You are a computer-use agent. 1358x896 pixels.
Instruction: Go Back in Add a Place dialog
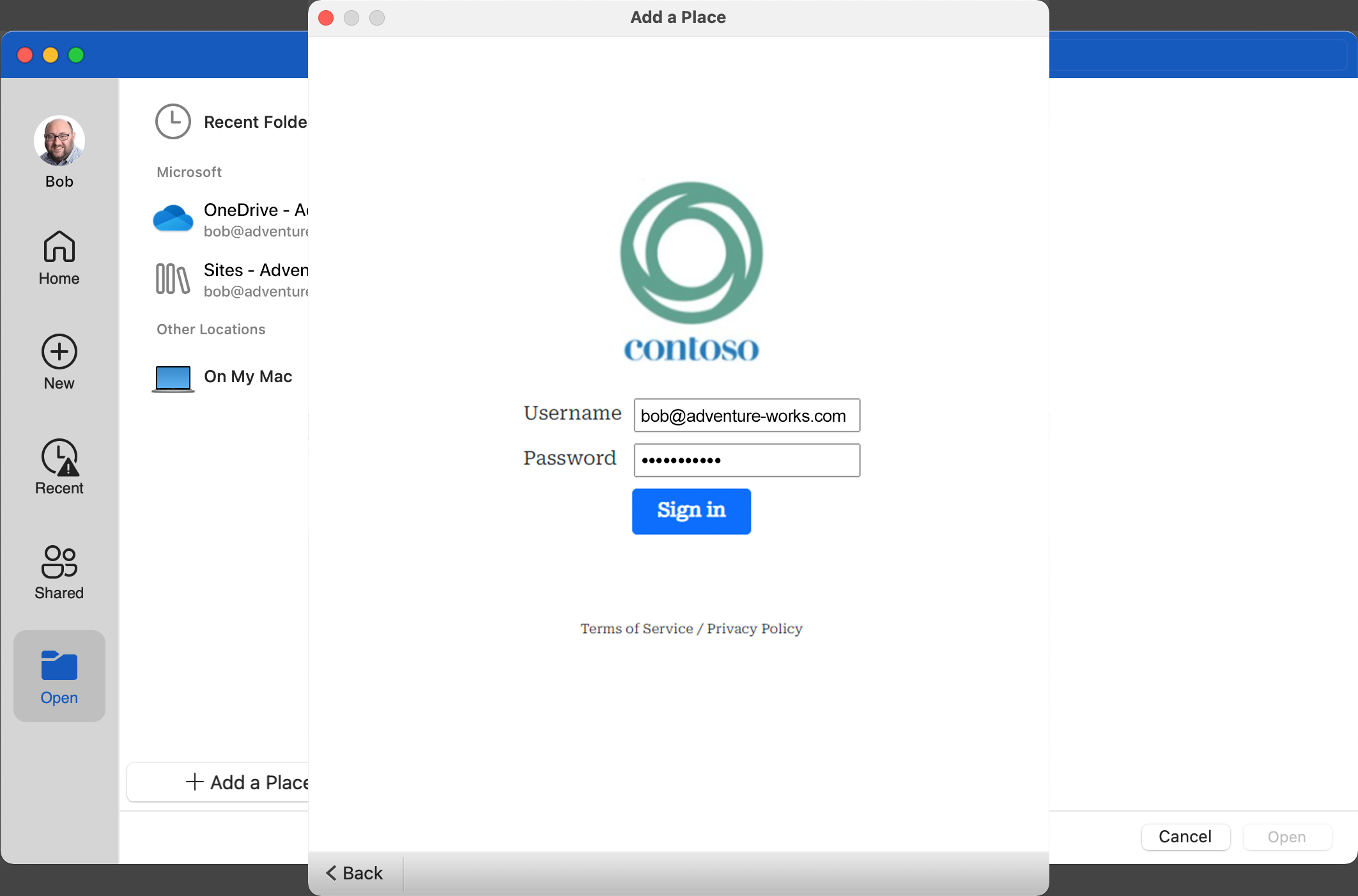point(355,873)
